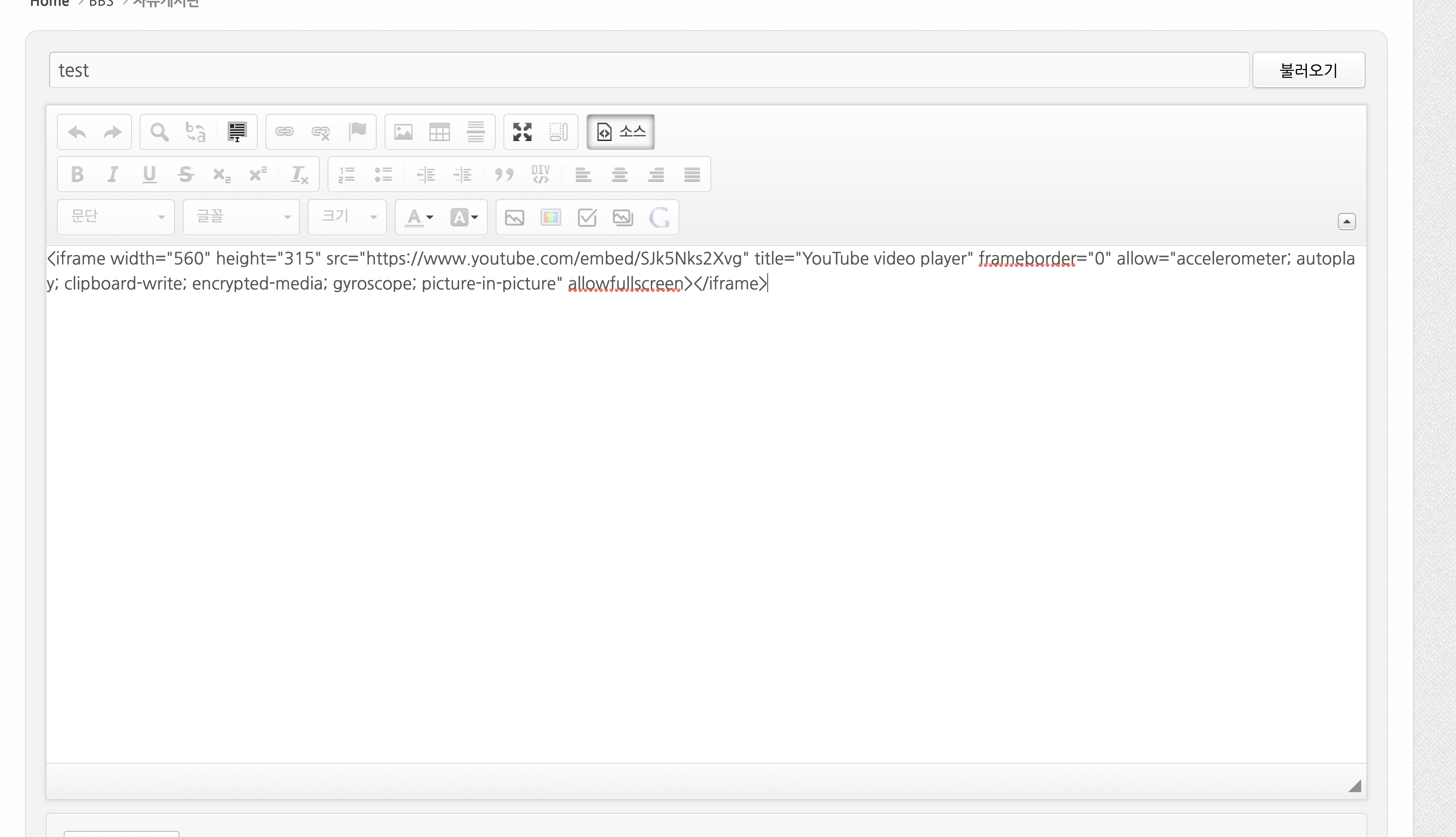This screenshot has width=1456, height=837.
Task: Click the link insert icon
Action: [285, 131]
